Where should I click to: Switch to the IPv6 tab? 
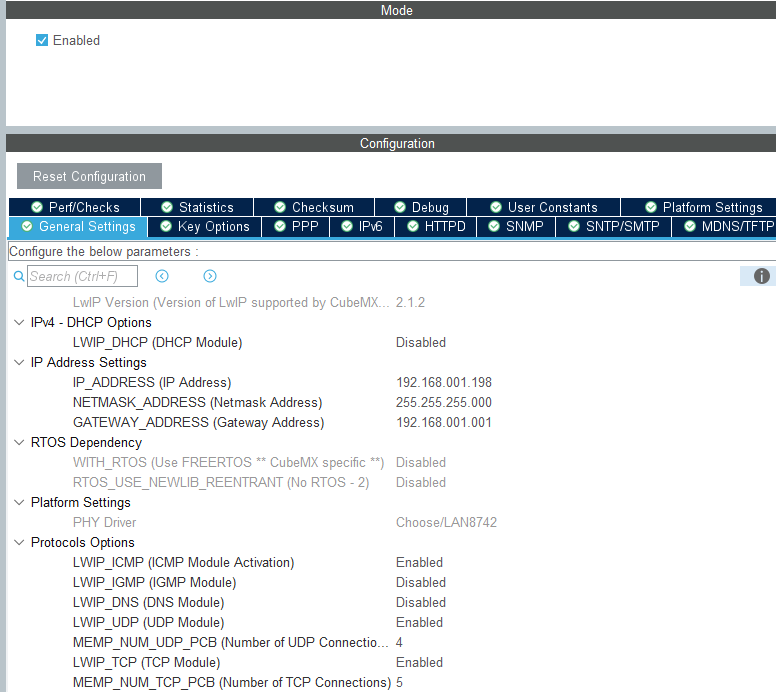pyautogui.click(x=362, y=227)
